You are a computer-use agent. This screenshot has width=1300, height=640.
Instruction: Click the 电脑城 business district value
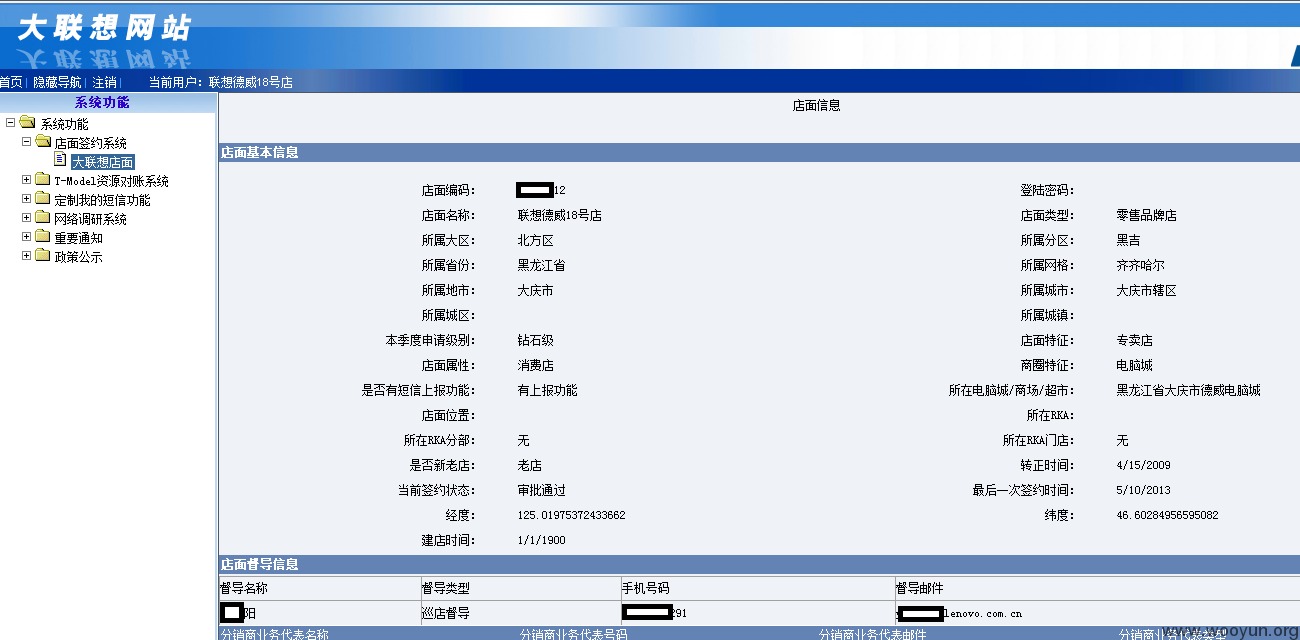click(x=1134, y=365)
